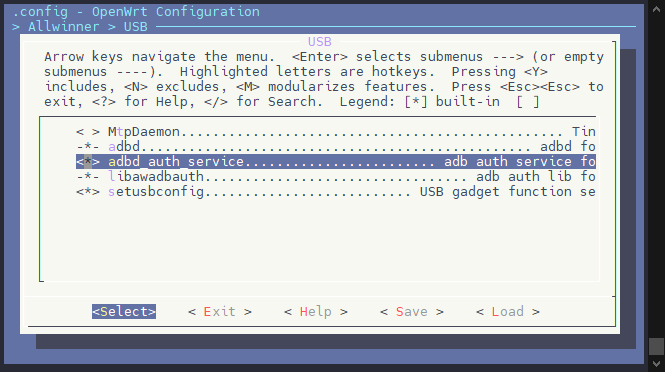Click the Save button
This screenshot has height=372, width=665.
coord(412,312)
